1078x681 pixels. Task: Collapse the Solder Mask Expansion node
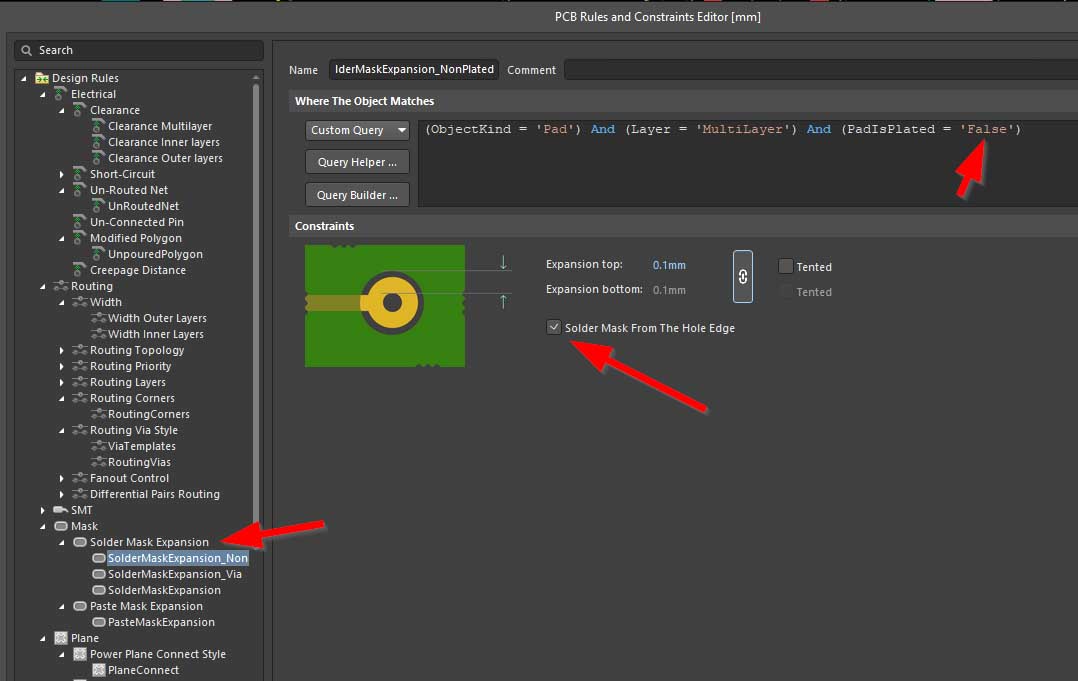(x=61, y=542)
